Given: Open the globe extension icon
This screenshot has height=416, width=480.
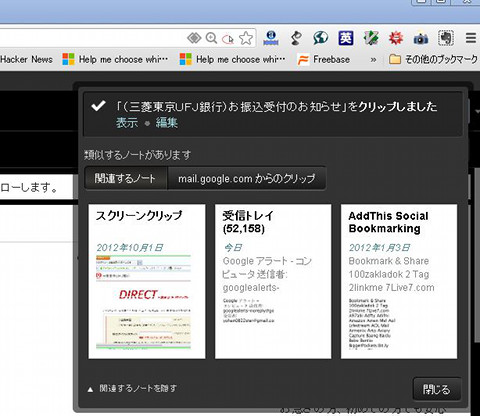Looking at the screenshot, I should [321, 38].
